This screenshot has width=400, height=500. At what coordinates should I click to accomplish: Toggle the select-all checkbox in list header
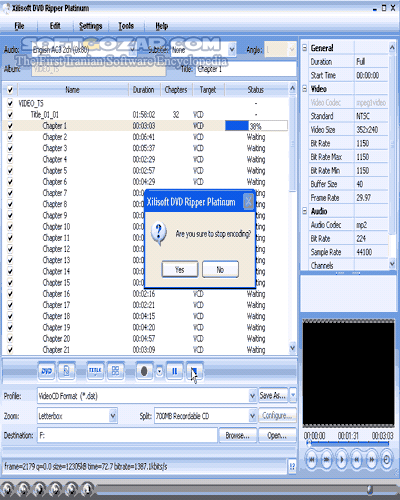tap(10, 90)
